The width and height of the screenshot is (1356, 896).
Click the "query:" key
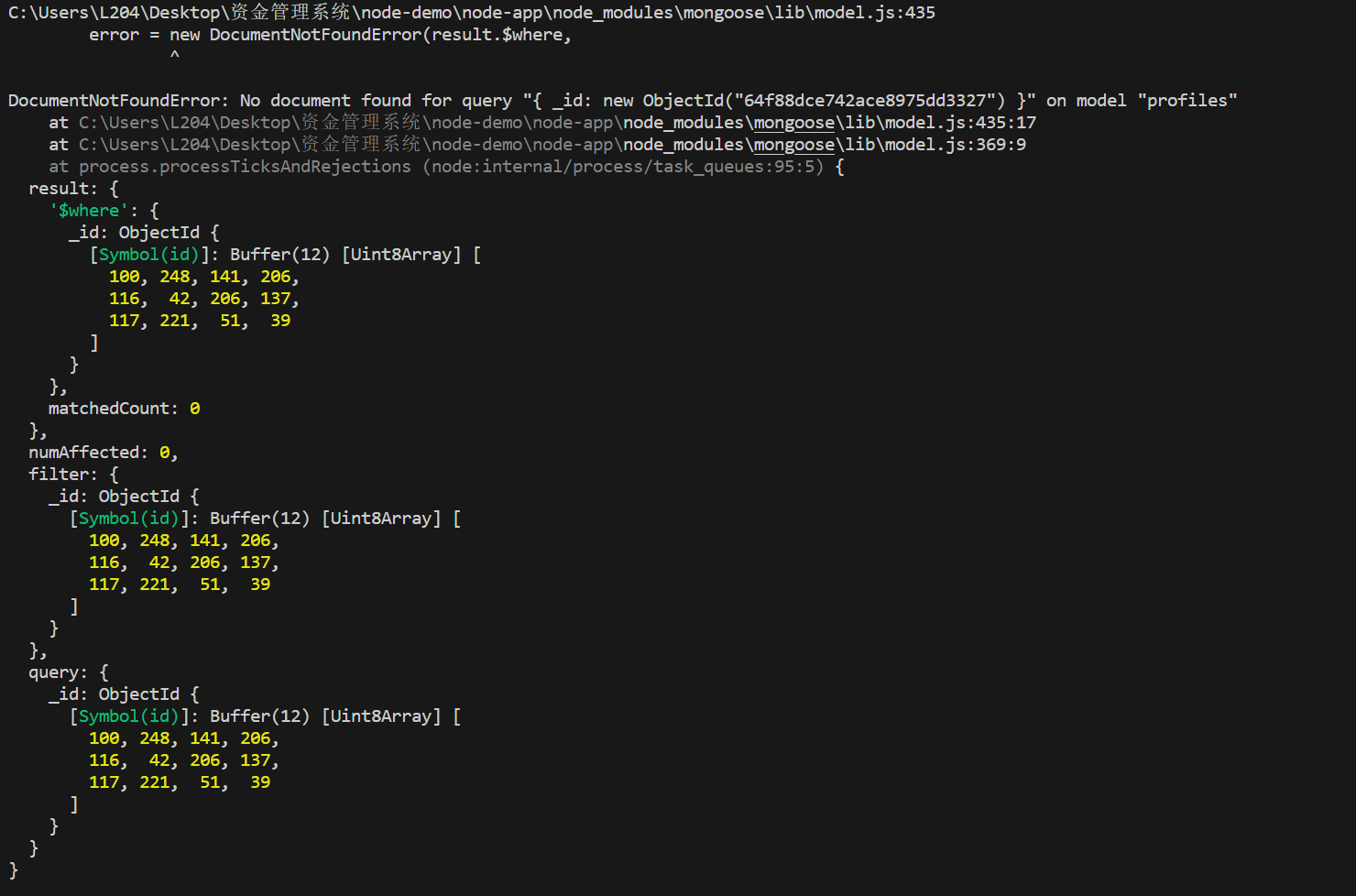pyautogui.click(x=58, y=672)
